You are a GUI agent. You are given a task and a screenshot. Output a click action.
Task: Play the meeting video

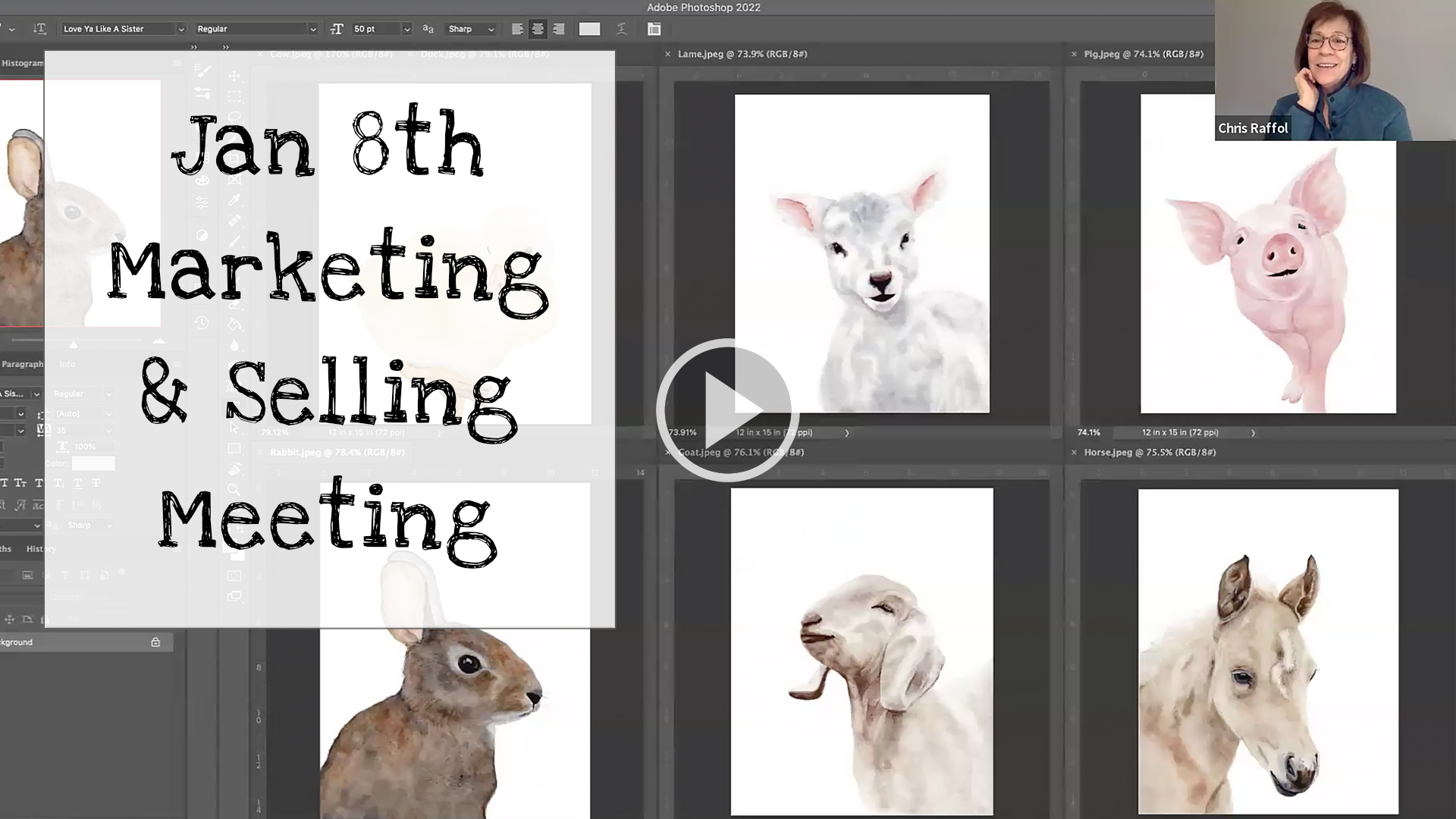coord(726,410)
